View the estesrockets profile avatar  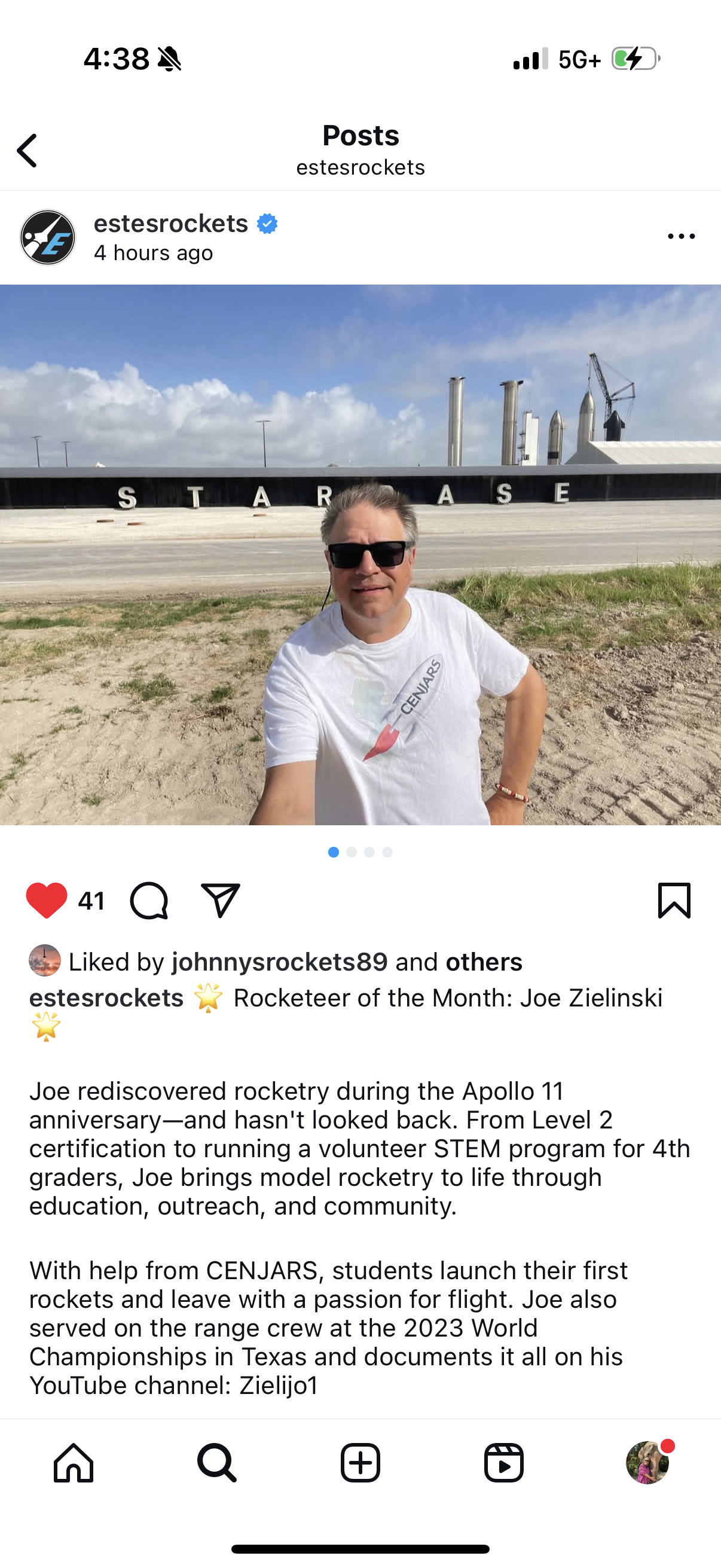point(47,237)
